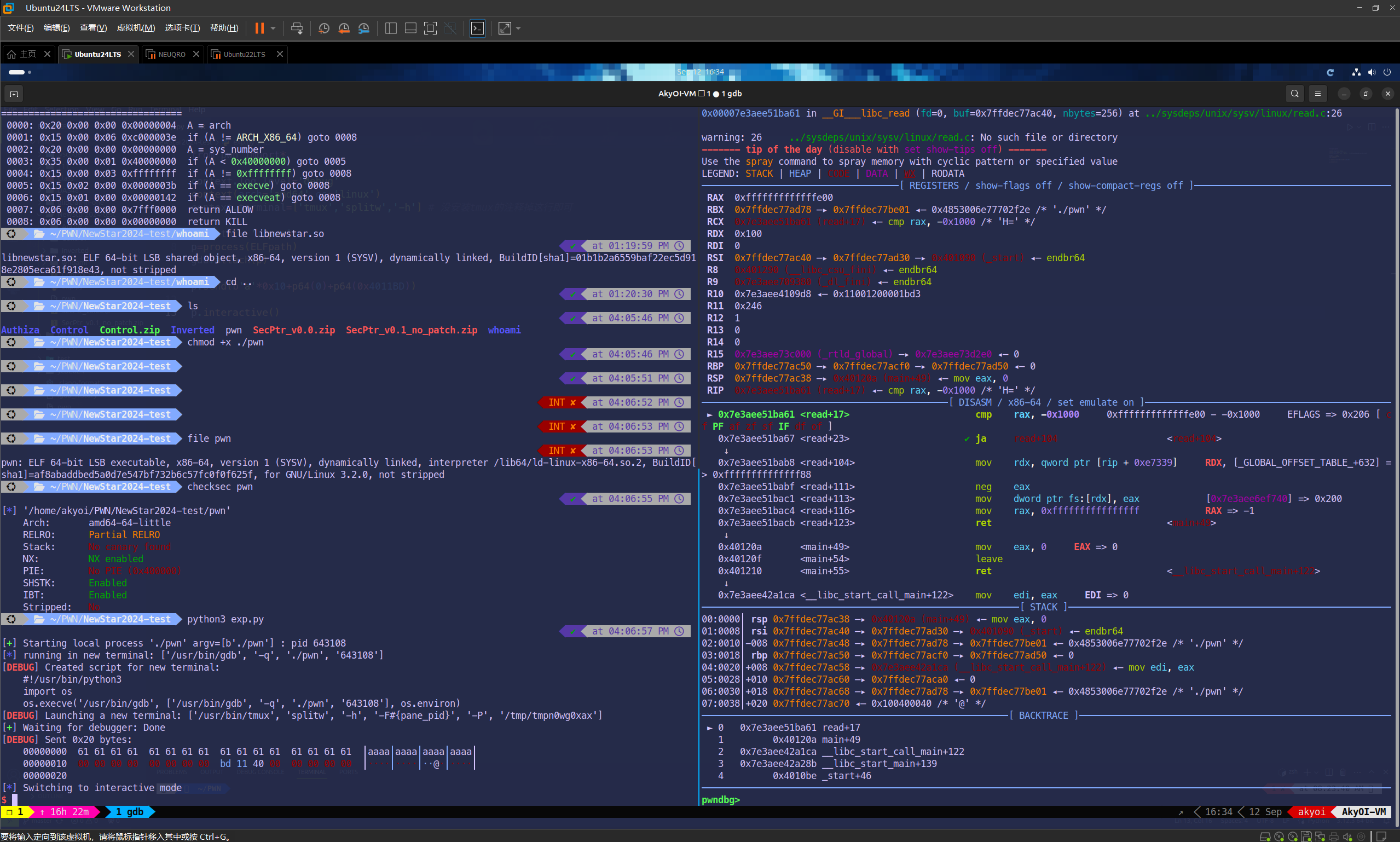The image size is (1400, 842).
Task: Open the snapshot manager icon
Action: tap(364, 28)
